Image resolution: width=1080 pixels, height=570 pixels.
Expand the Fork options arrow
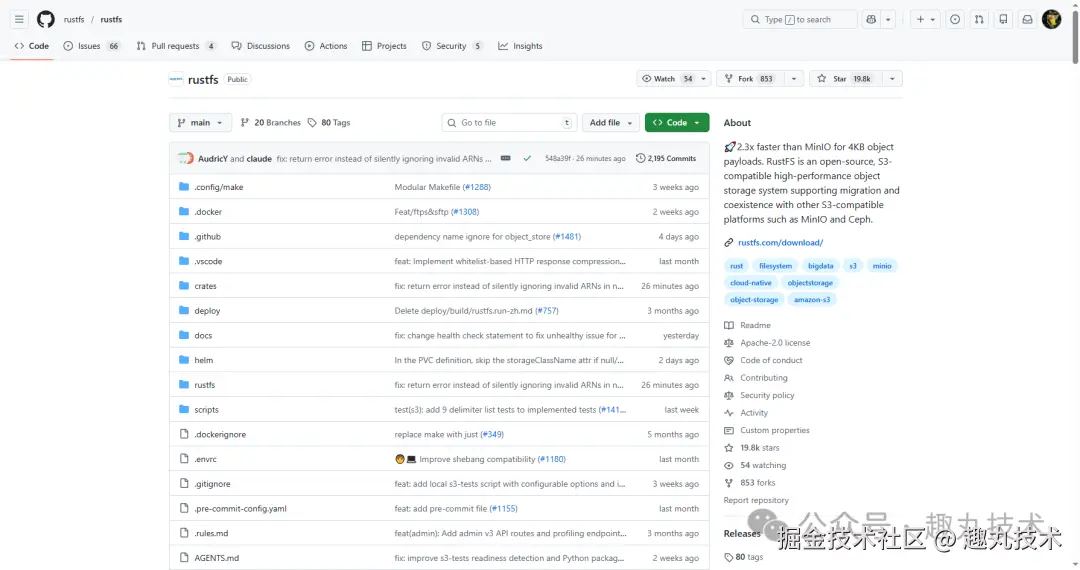(793, 78)
